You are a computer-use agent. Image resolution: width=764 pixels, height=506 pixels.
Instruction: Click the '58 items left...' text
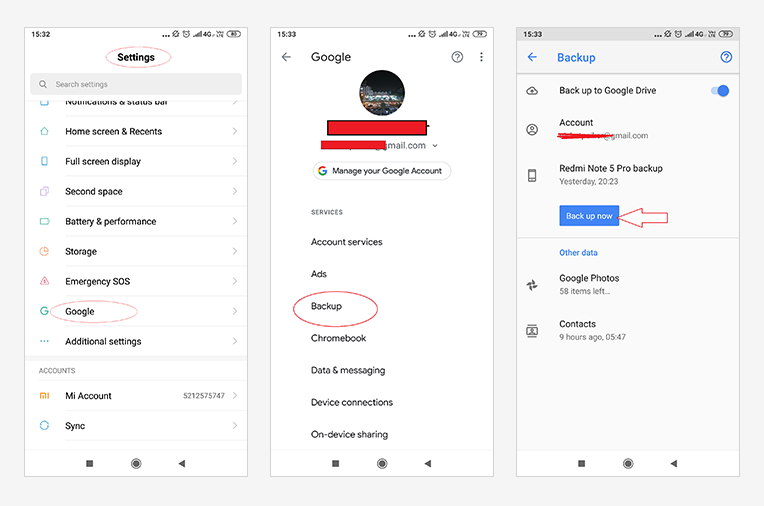(x=584, y=291)
